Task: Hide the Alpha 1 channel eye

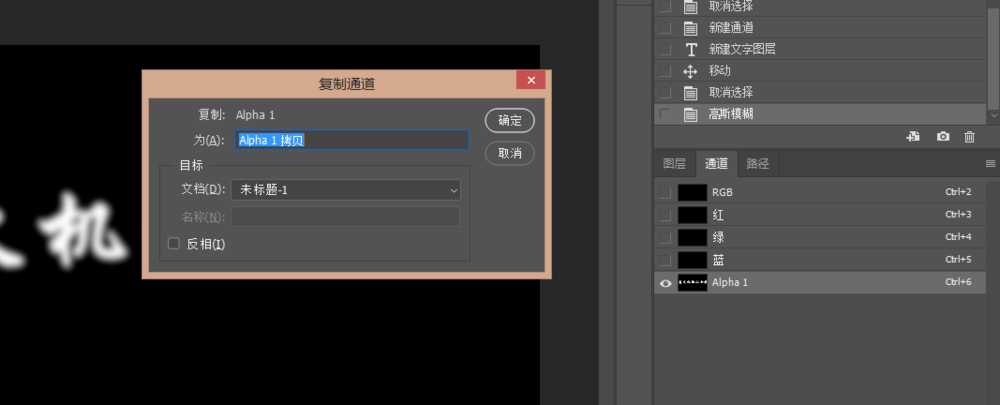Action: coord(665,283)
